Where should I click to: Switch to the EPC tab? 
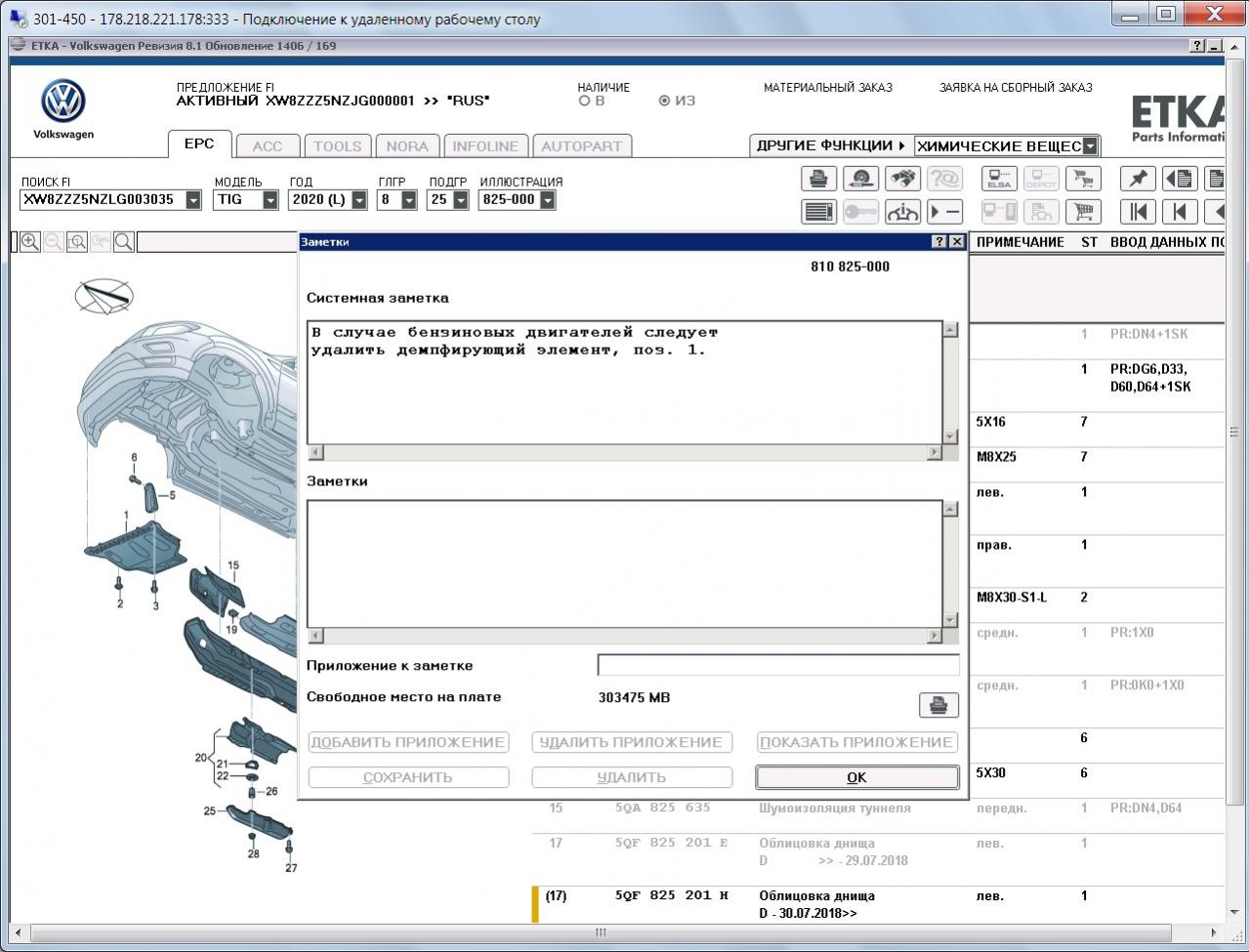click(x=199, y=144)
